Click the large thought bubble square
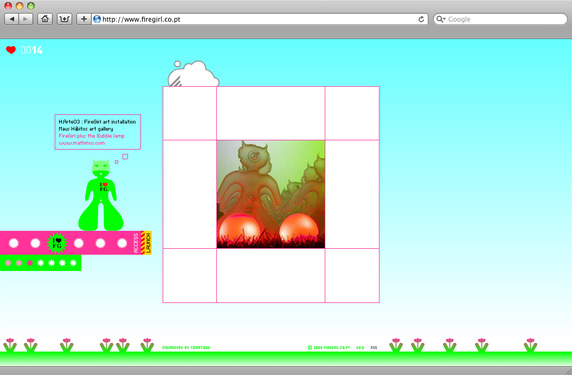This screenshot has width=572, height=375. (125, 156)
